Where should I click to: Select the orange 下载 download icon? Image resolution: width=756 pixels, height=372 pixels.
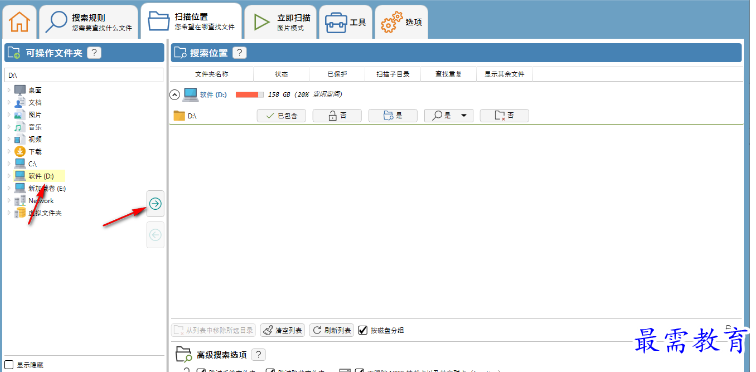point(20,151)
